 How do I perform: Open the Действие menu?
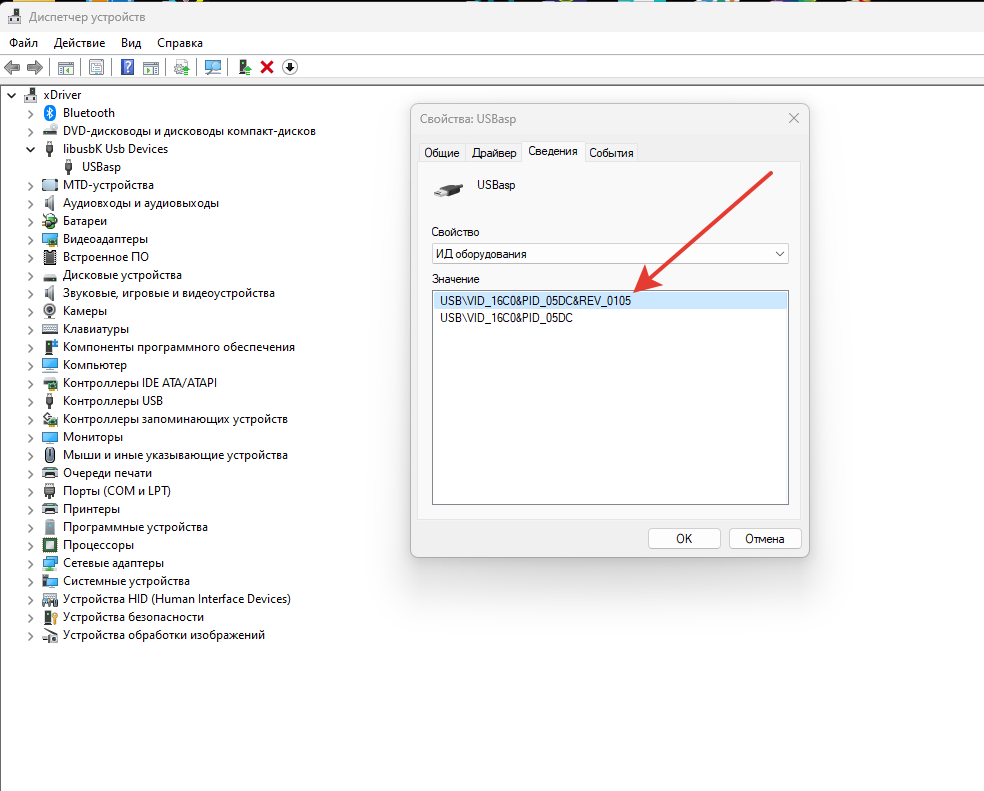79,43
